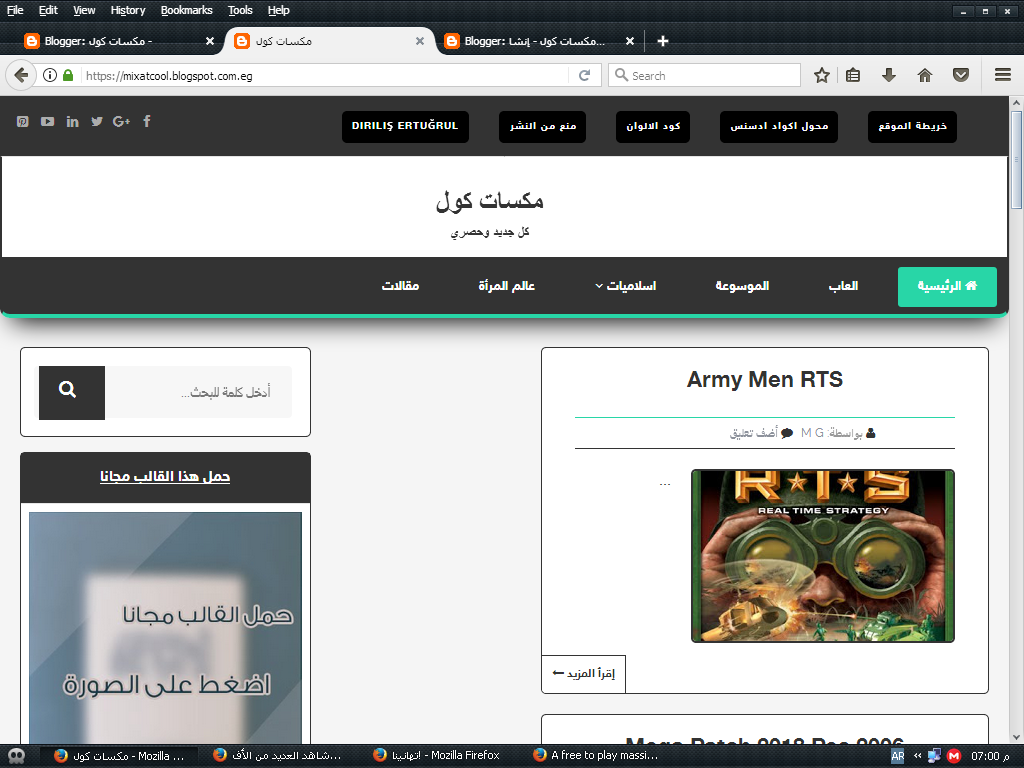Open the History menu
This screenshot has width=1024, height=768.
tap(127, 10)
